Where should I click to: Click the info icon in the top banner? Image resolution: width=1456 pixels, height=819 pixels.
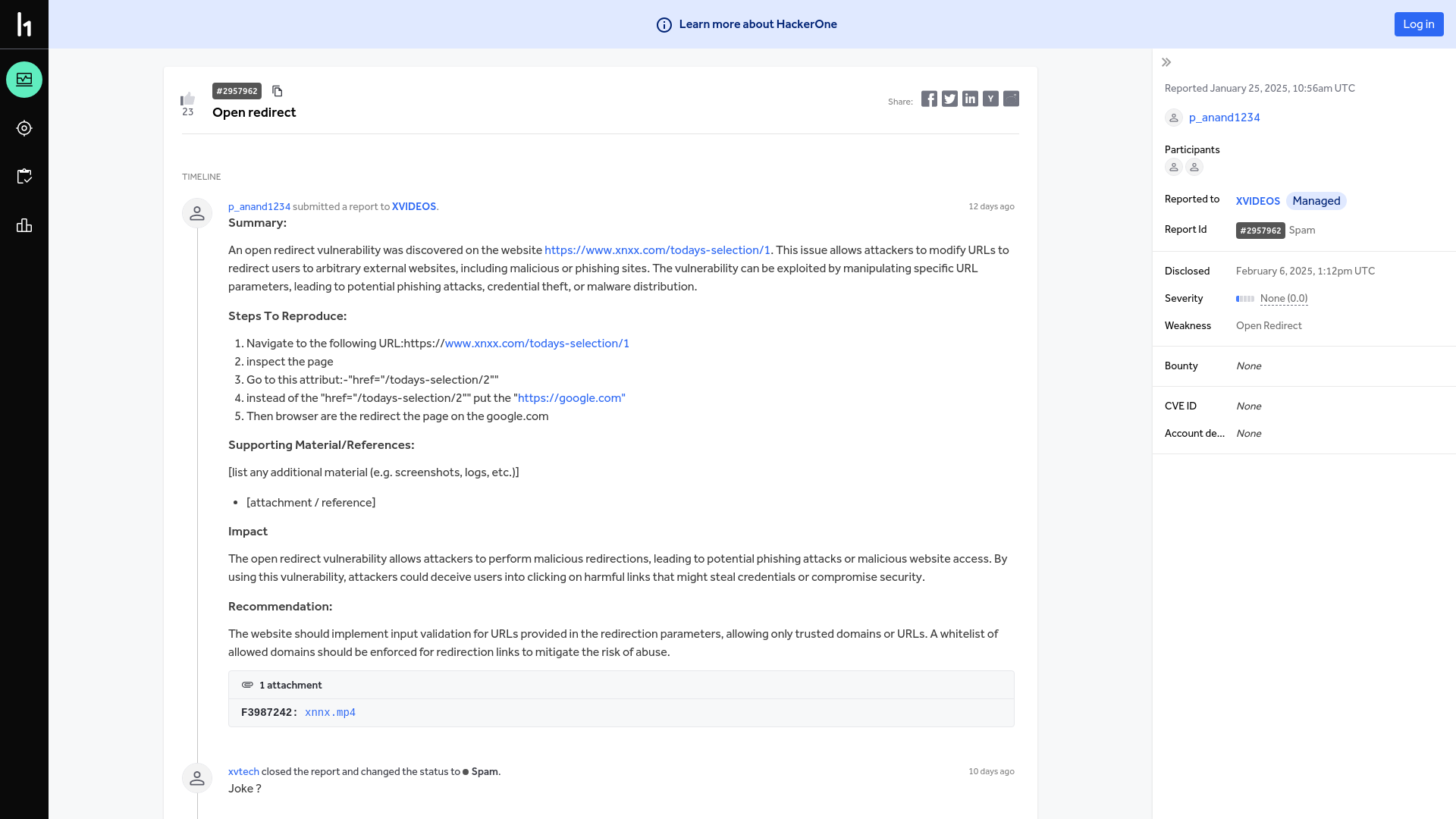[x=664, y=25]
